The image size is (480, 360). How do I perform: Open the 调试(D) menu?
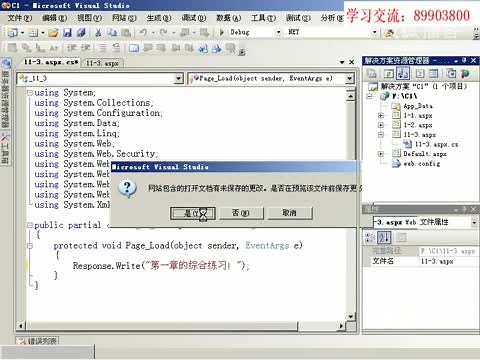pos(194,17)
